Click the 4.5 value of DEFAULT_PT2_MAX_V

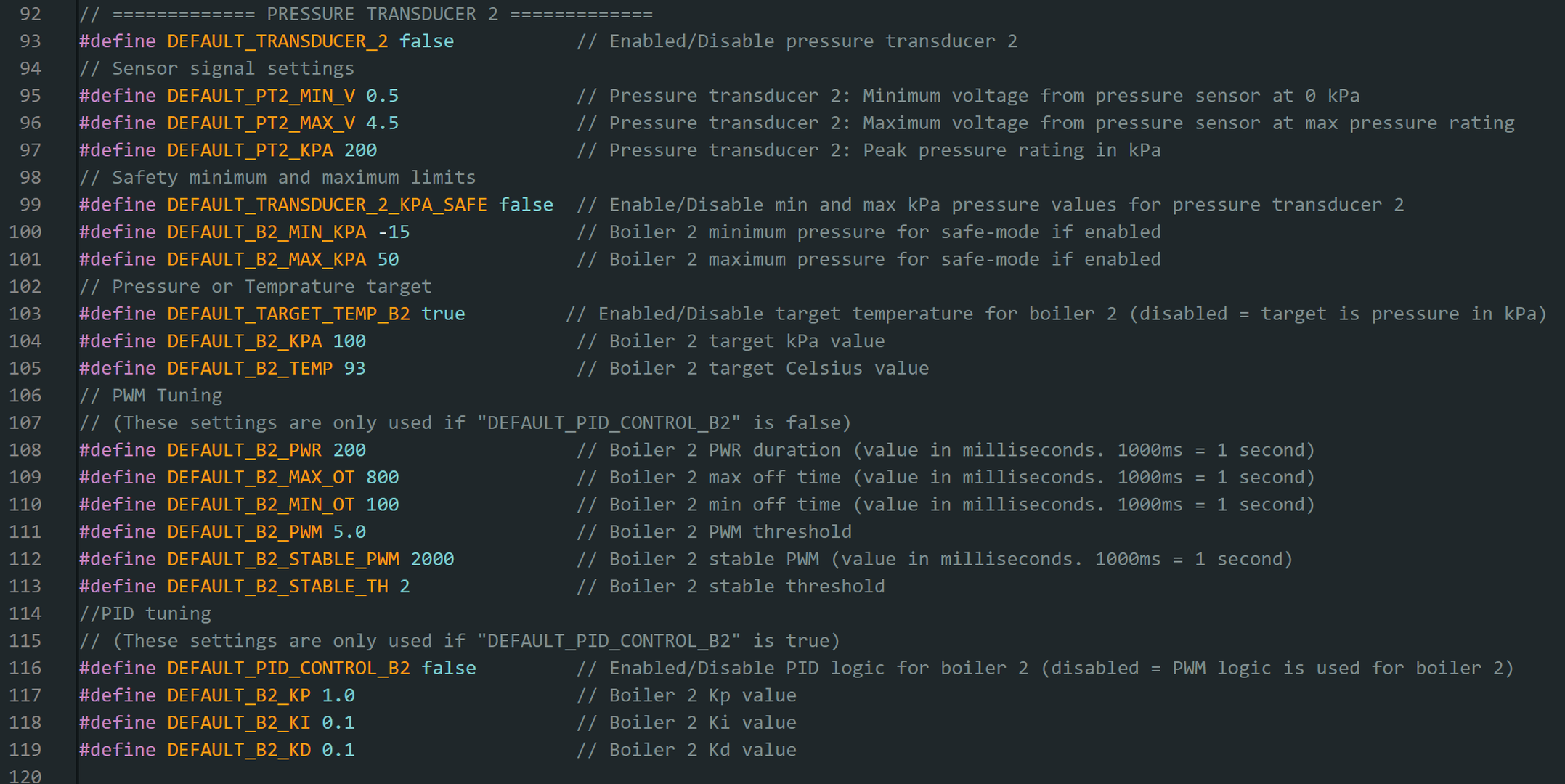pyautogui.click(x=382, y=123)
